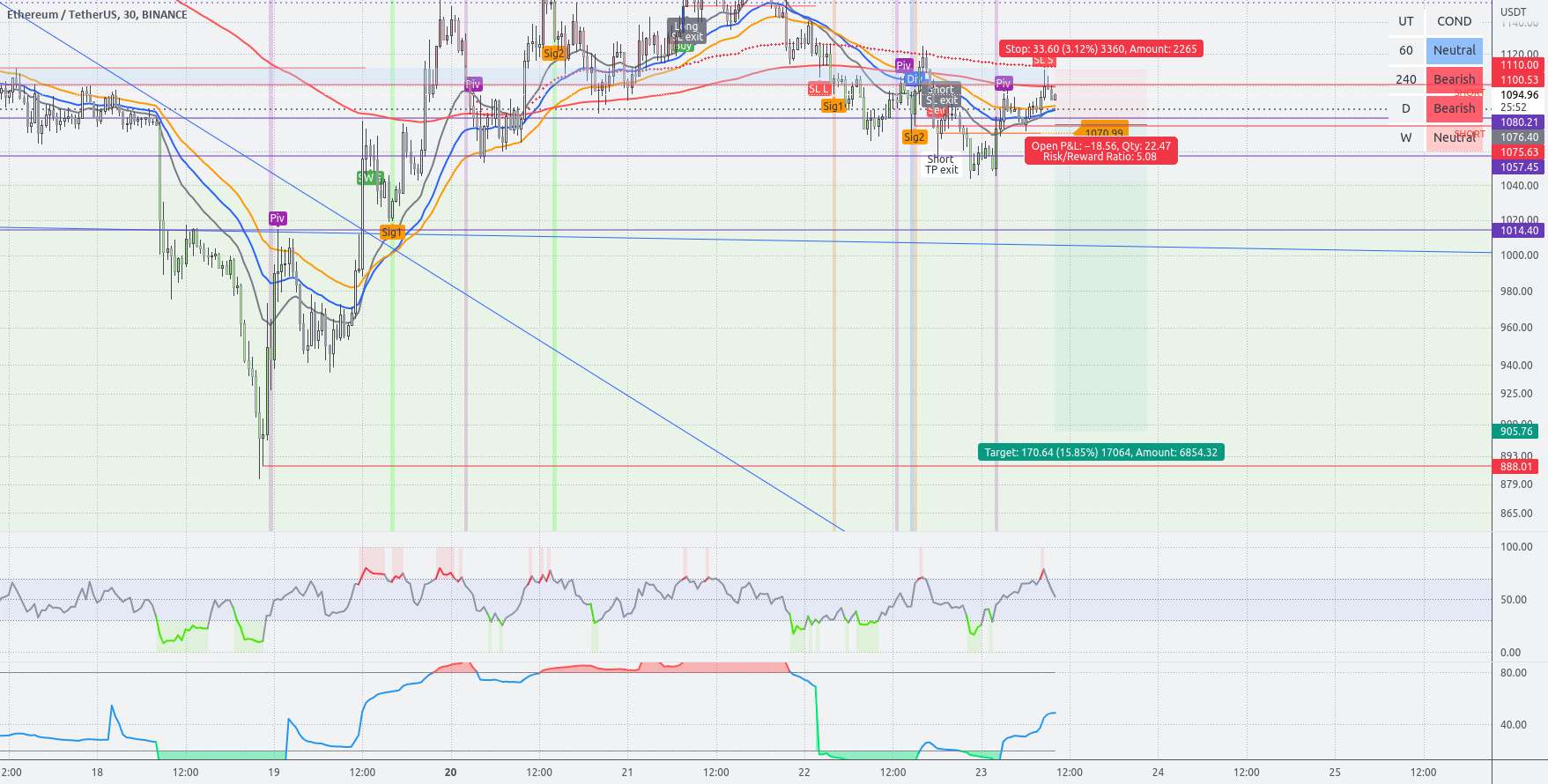This screenshot has height=784, width=1548.
Task: Click the 1040.00 price axis label
Action: (x=1520, y=186)
